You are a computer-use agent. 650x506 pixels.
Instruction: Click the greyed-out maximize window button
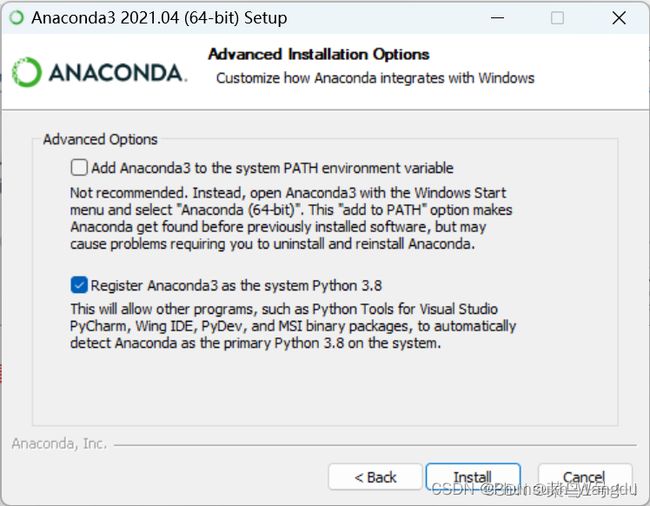(x=557, y=18)
